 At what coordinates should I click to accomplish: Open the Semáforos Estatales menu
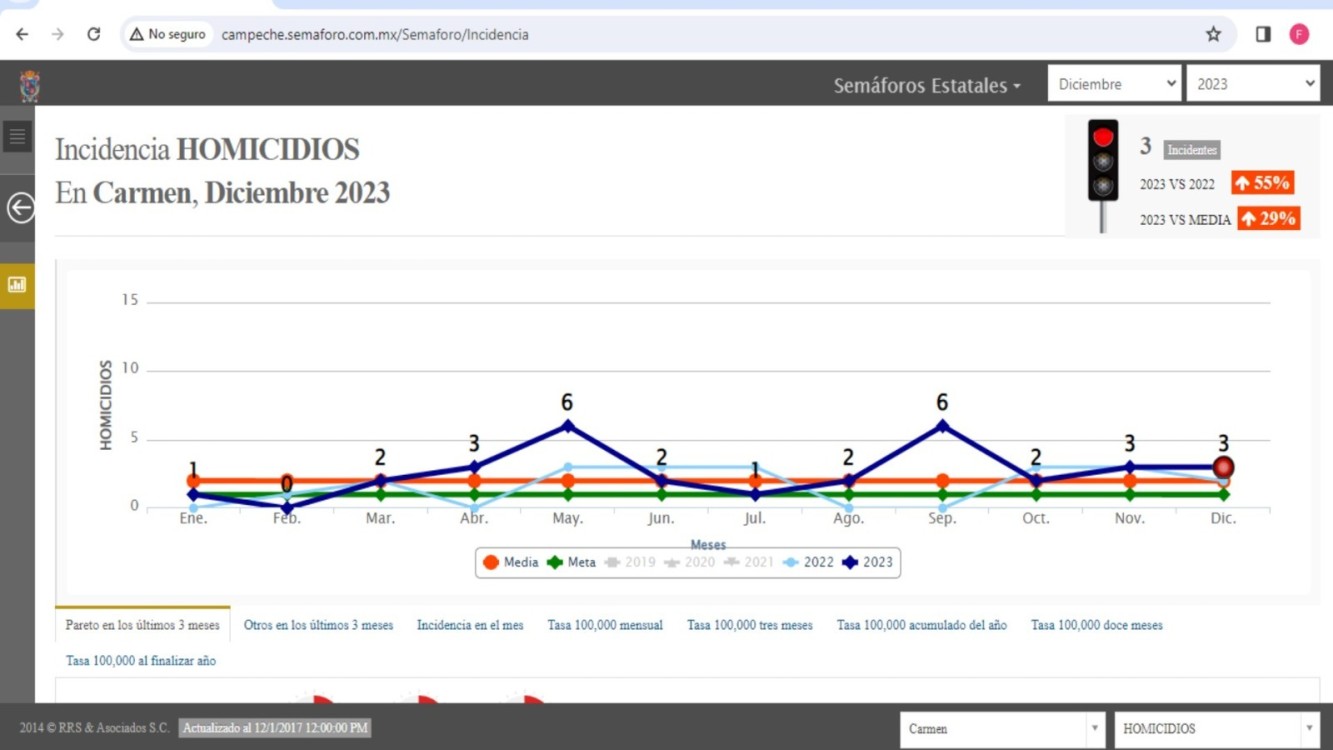point(927,86)
